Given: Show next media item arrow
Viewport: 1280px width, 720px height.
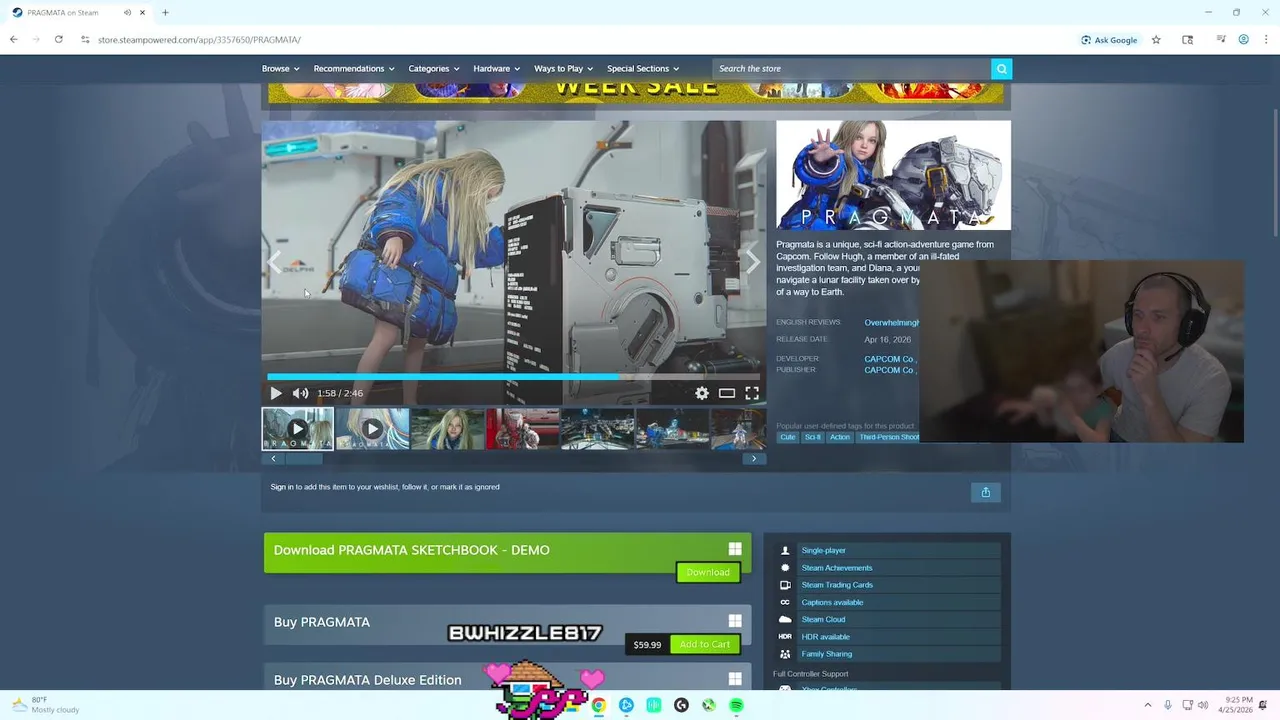Looking at the screenshot, I should point(752,262).
